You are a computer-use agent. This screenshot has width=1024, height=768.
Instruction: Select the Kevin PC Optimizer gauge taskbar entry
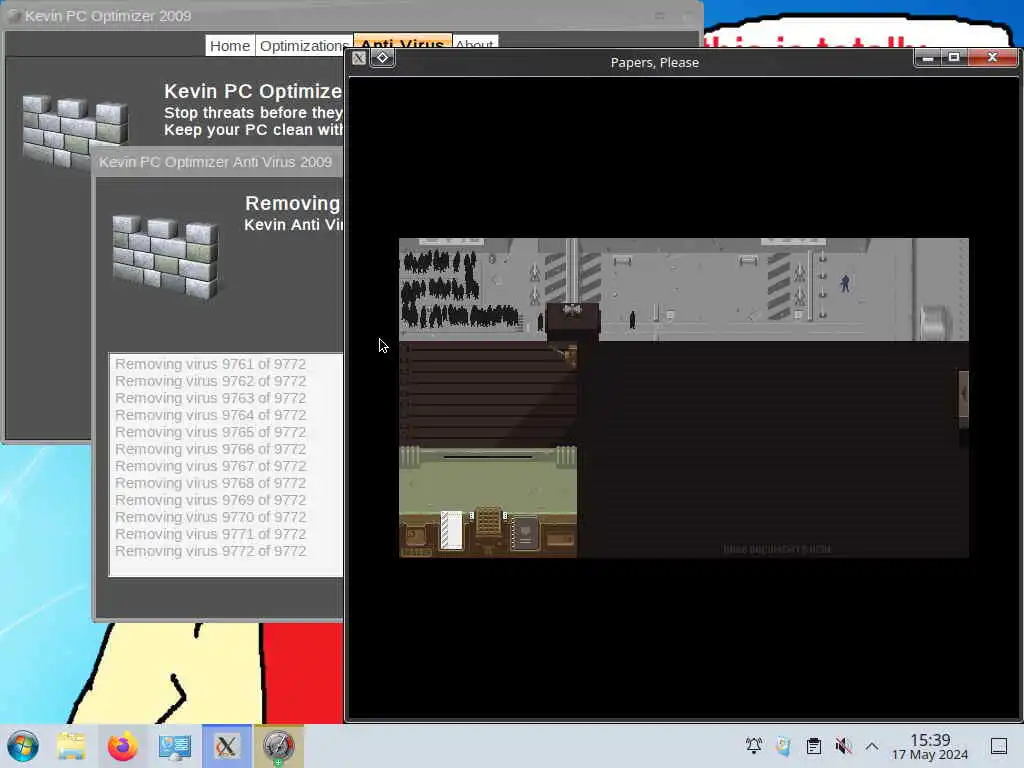click(x=278, y=746)
